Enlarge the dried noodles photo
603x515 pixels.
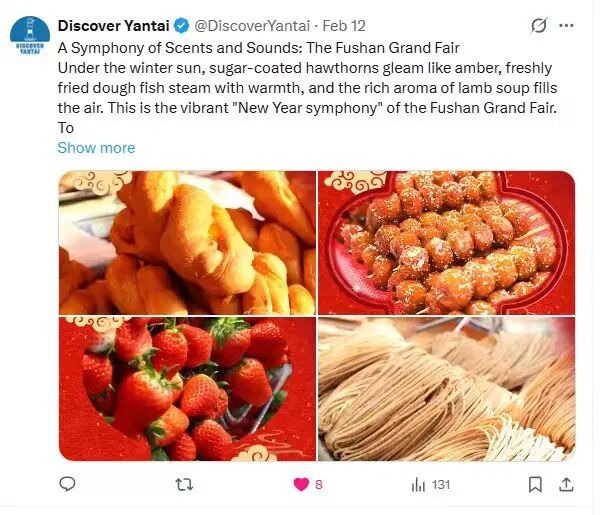pos(447,389)
